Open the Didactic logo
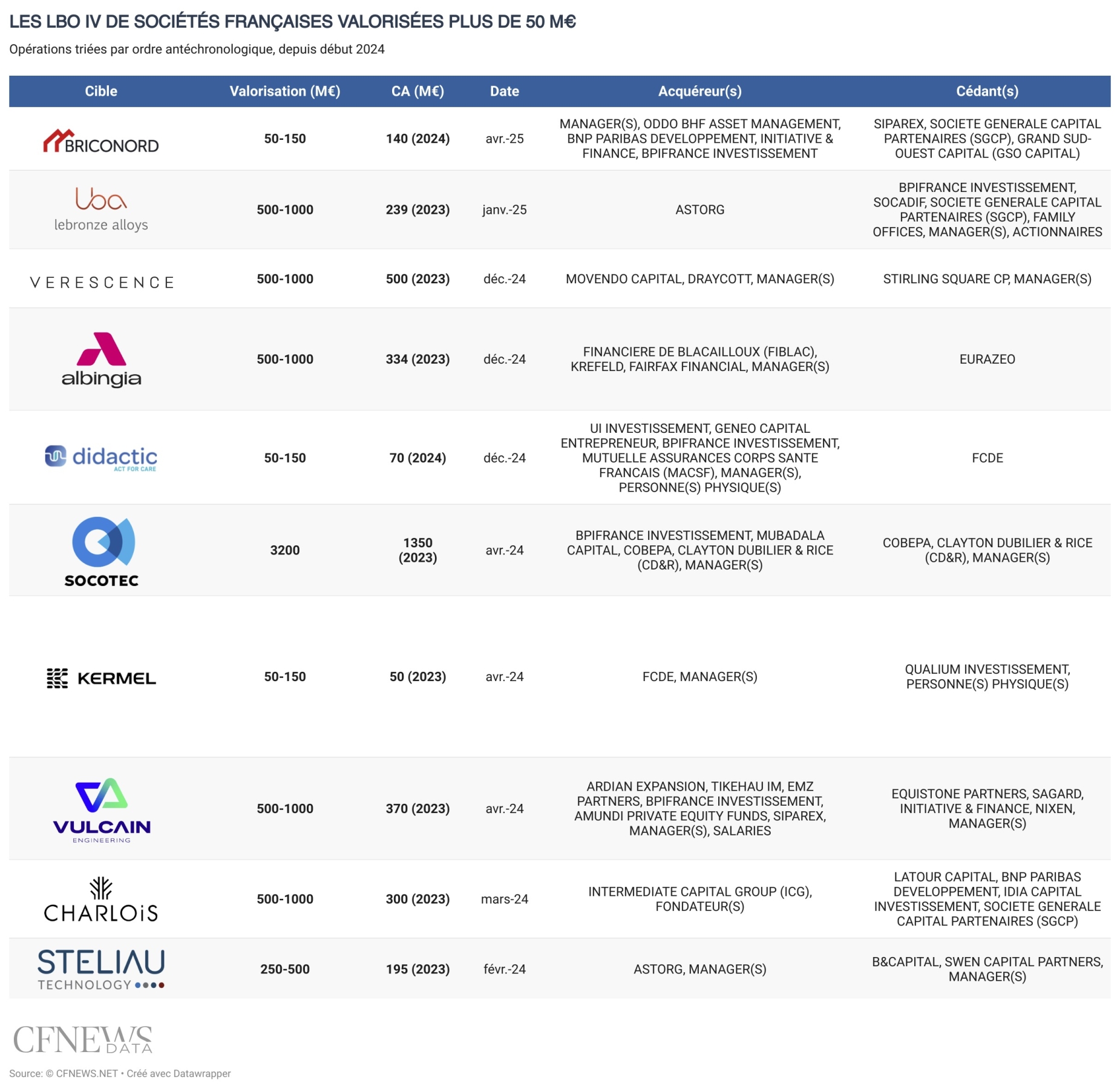This screenshot has width=1120, height=1089. point(101,458)
